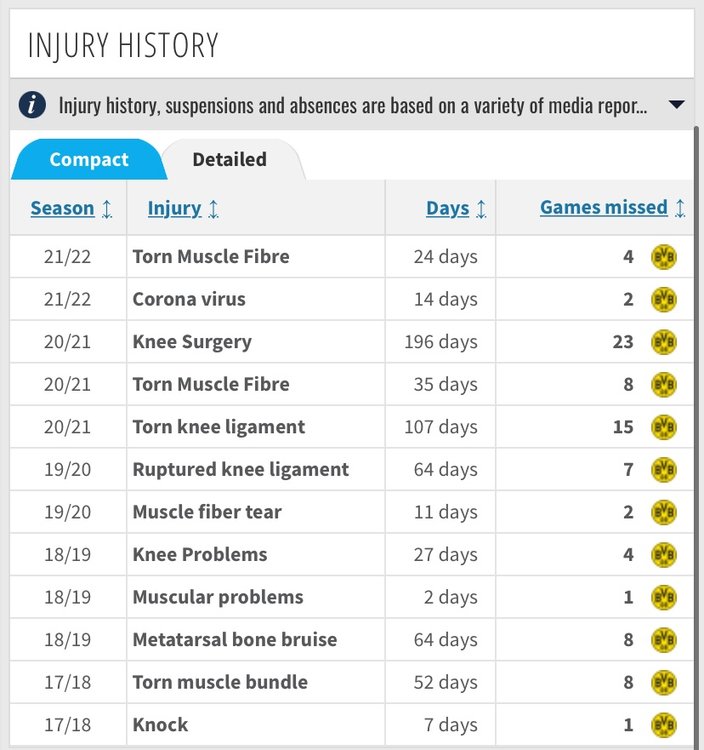The height and width of the screenshot is (750, 704).
Task: Switch to the Detailed tab
Action: (230, 160)
